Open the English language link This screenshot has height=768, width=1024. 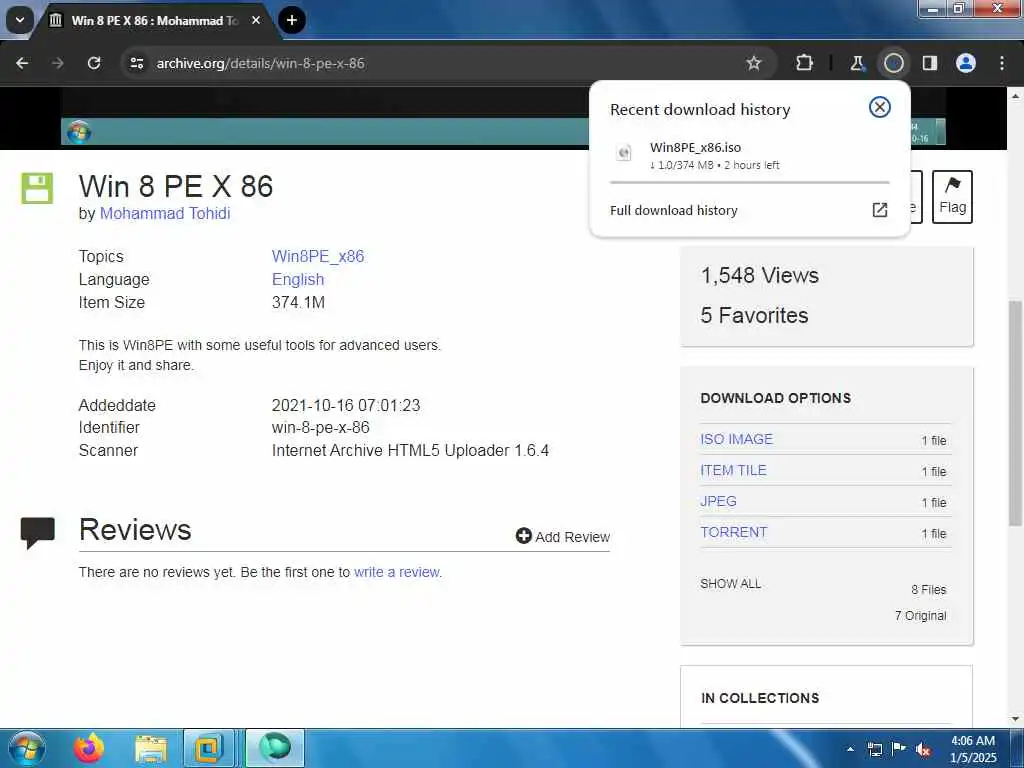(x=298, y=280)
